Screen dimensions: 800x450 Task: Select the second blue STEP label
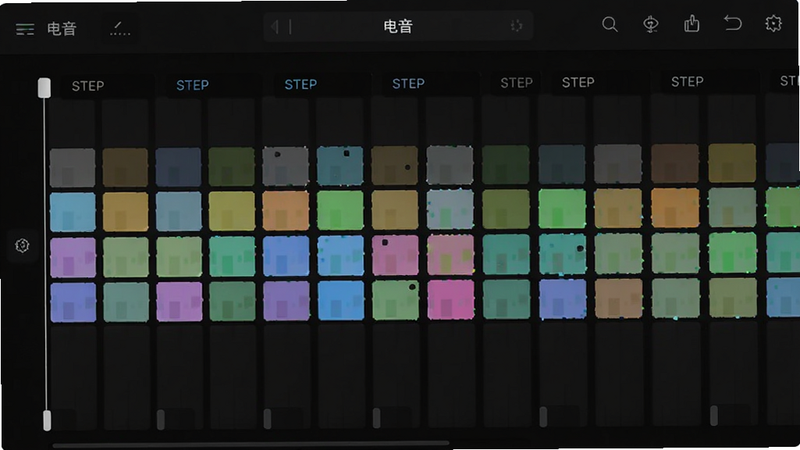(x=301, y=84)
